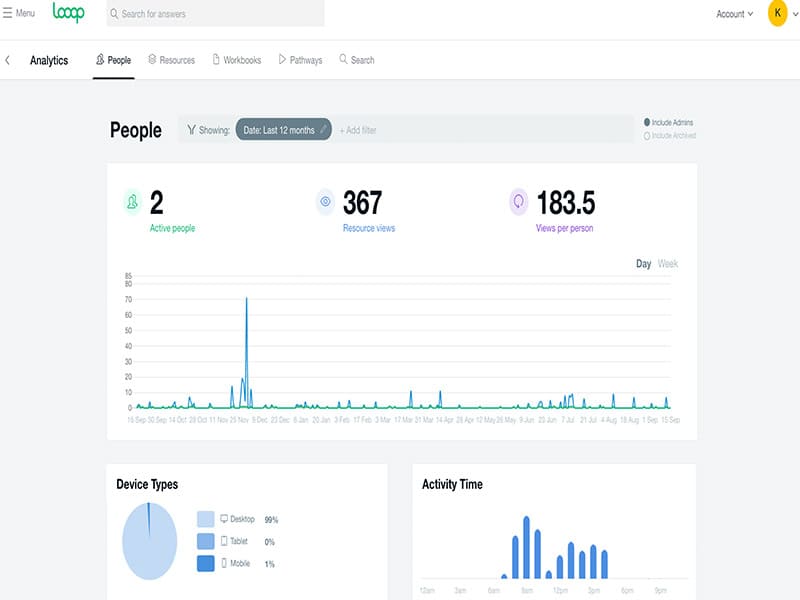Image resolution: width=800 pixels, height=600 pixels.
Task: Click the back arrow beside Analytics
Action: click(8, 60)
